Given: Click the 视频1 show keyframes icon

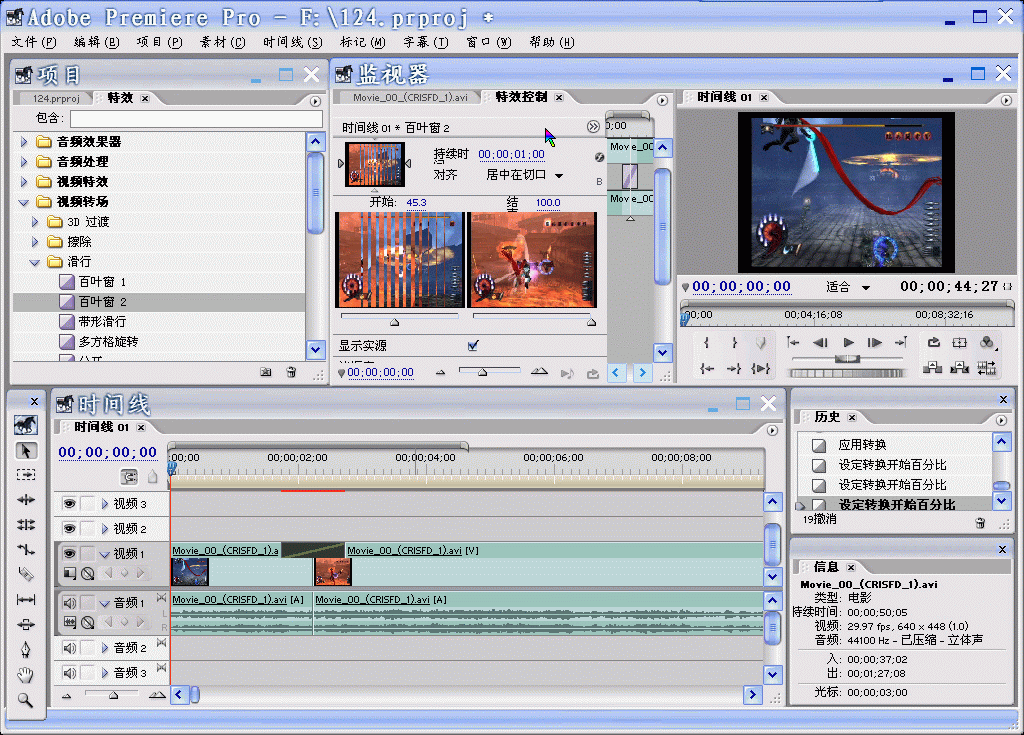Looking at the screenshot, I should [88, 574].
